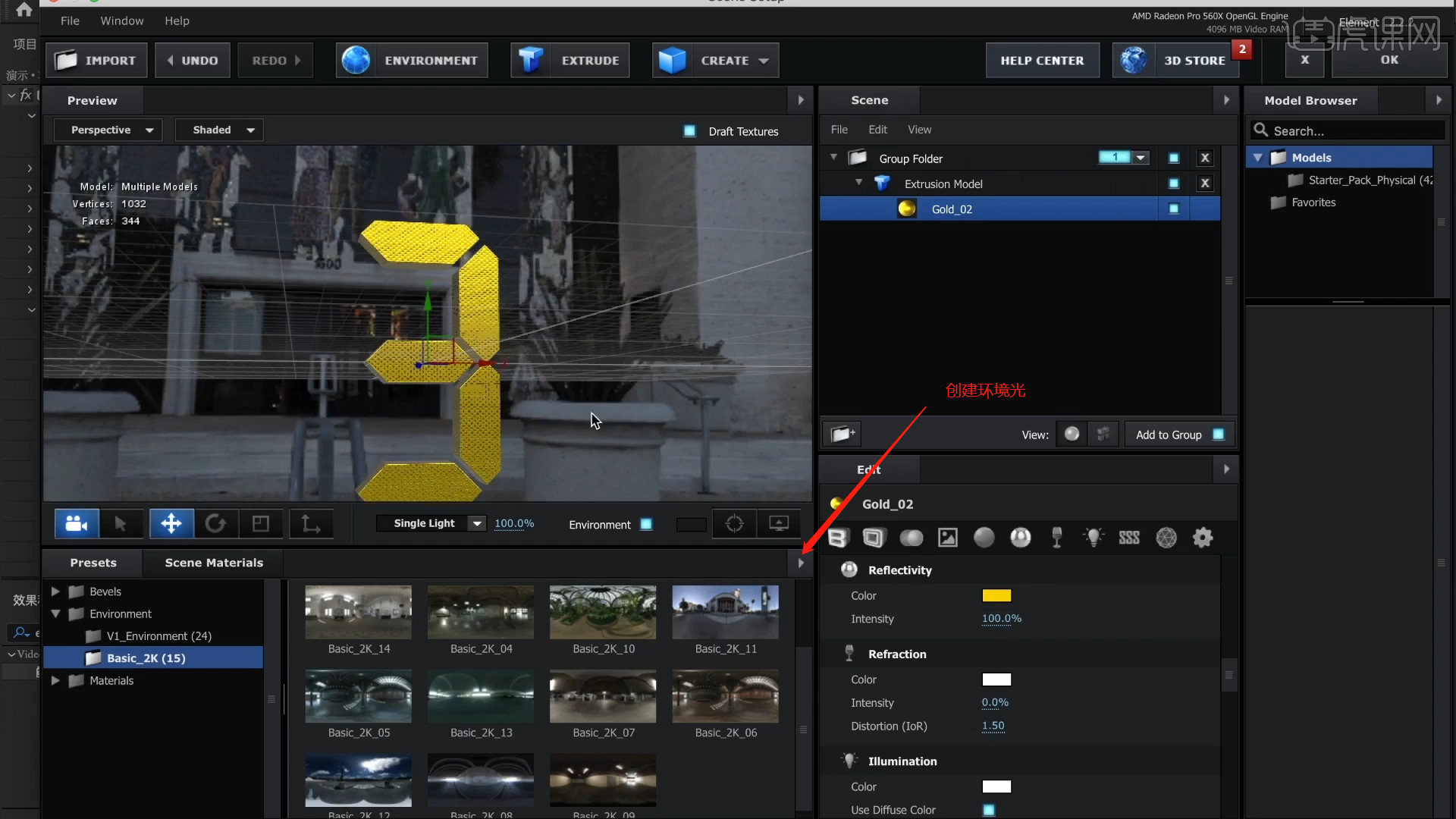1456x819 pixels.
Task: Toggle Use Diffuse Color checkbox
Action: pyautogui.click(x=989, y=810)
